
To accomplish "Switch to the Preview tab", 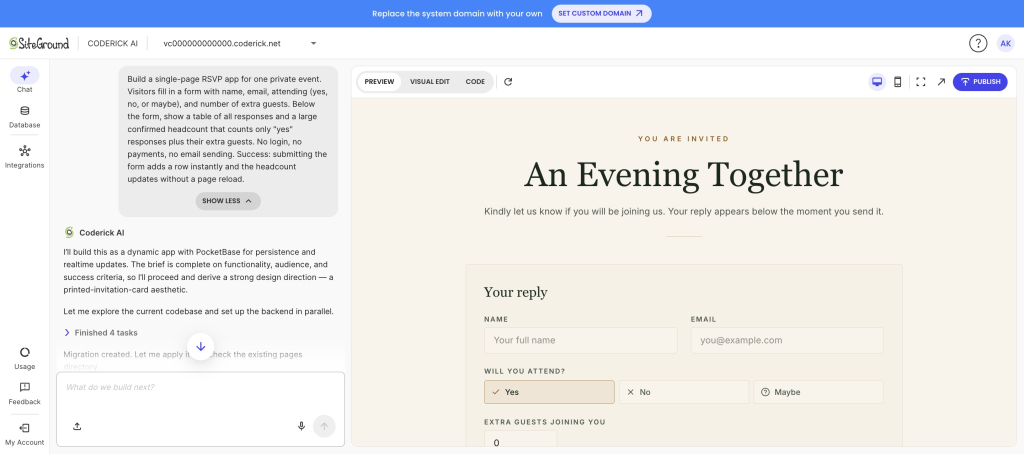I will 379,82.
